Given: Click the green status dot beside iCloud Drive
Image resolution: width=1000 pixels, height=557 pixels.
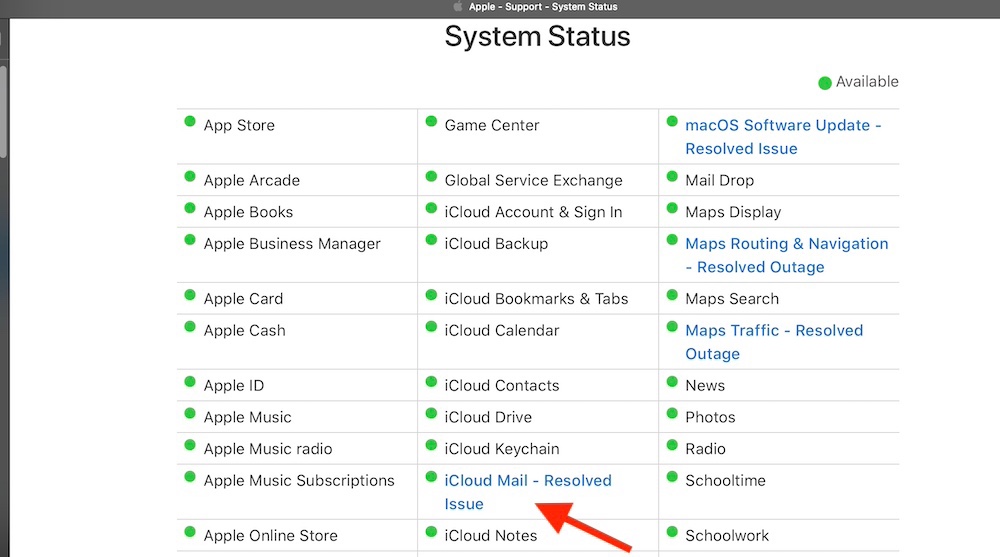Looking at the screenshot, I should click(431, 413).
